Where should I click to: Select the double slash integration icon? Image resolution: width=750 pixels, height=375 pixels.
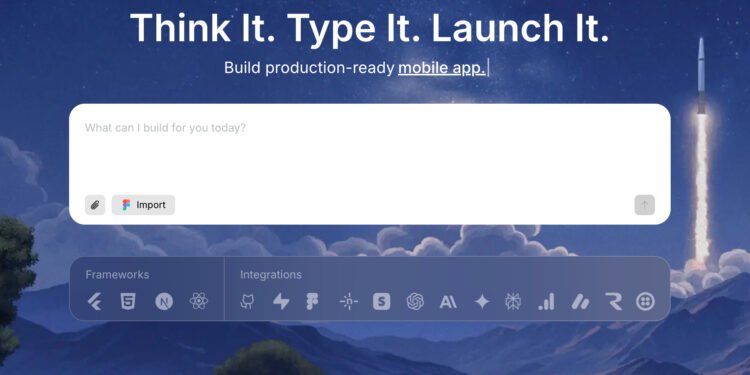580,302
